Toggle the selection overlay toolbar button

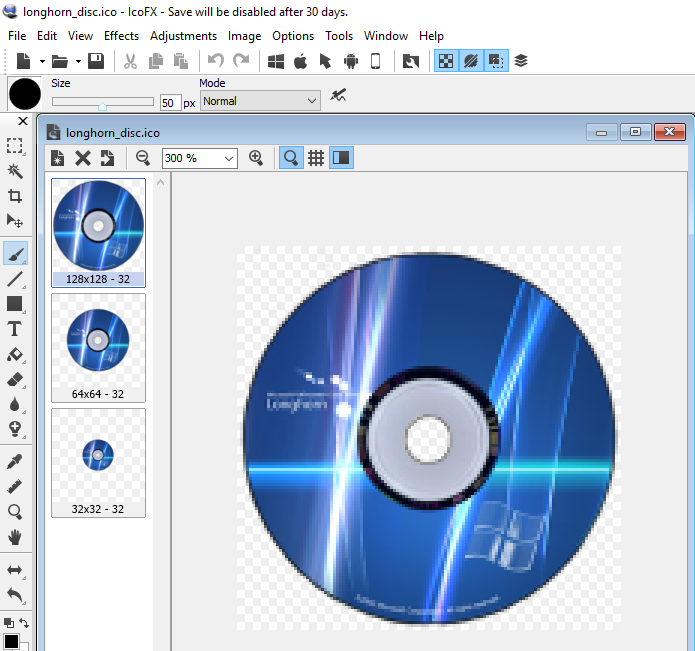(496, 61)
